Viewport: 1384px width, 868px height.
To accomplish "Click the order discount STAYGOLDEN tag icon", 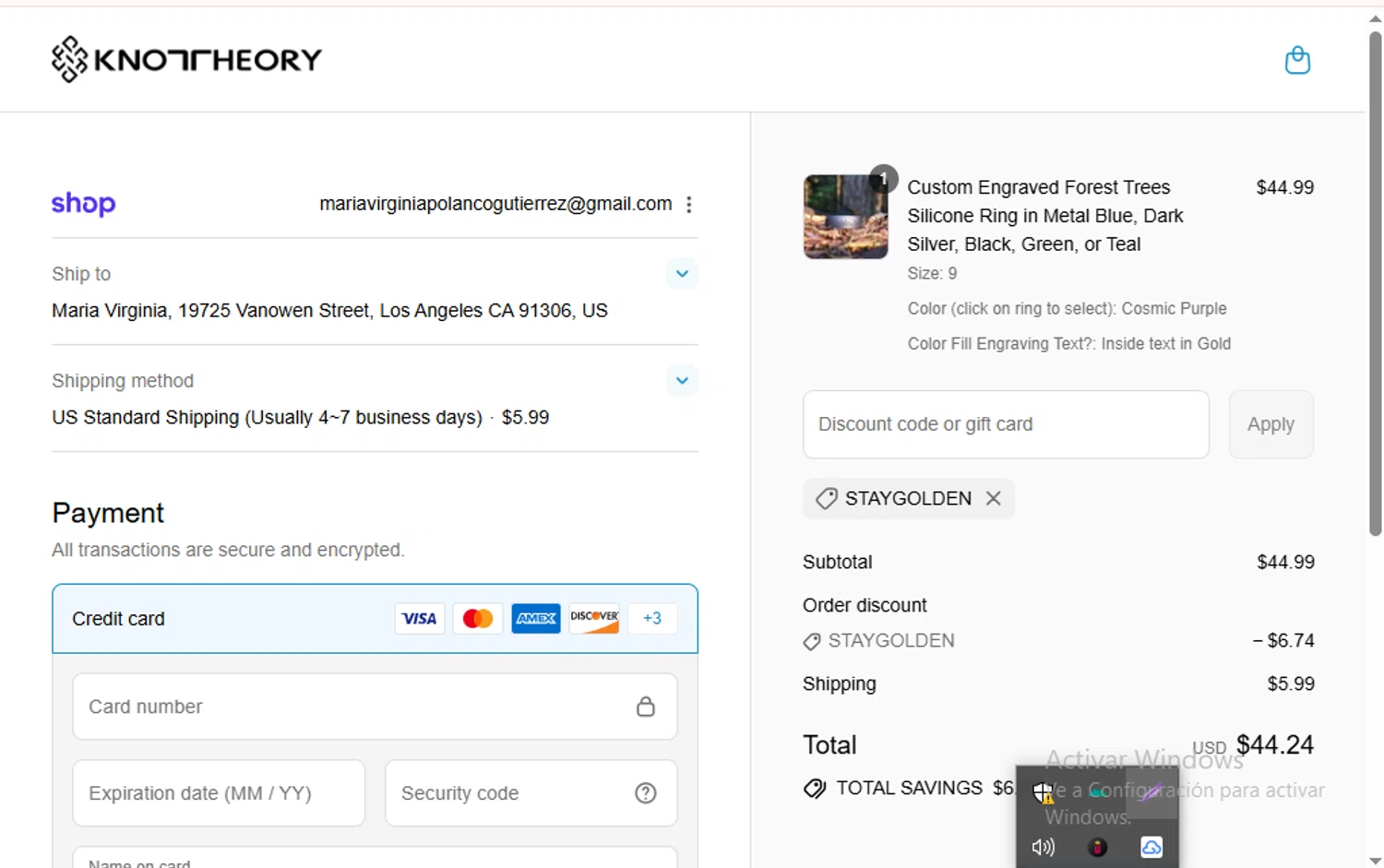I will pos(812,641).
